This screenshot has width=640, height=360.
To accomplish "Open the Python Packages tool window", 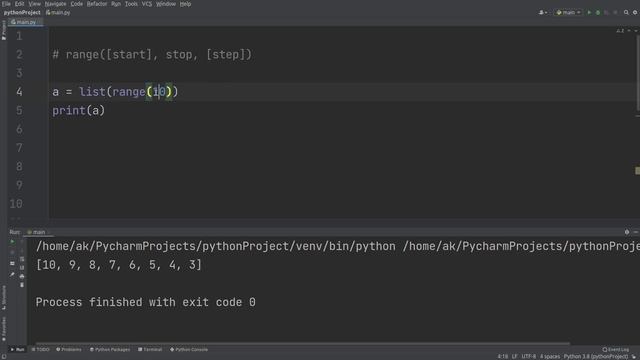I will pos(110,349).
